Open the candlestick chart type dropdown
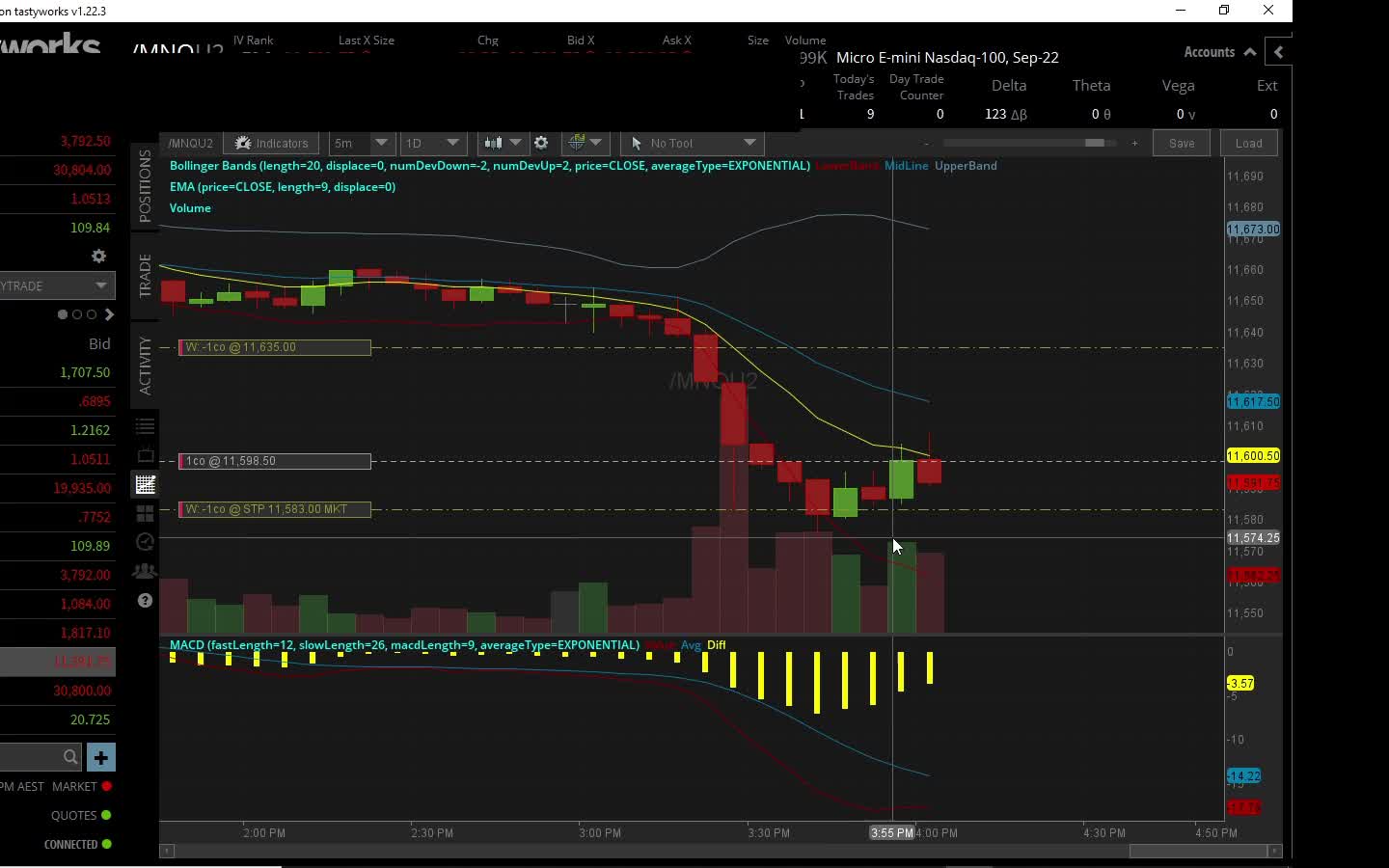Image resolution: width=1389 pixels, height=868 pixels. click(x=502, y=143)
